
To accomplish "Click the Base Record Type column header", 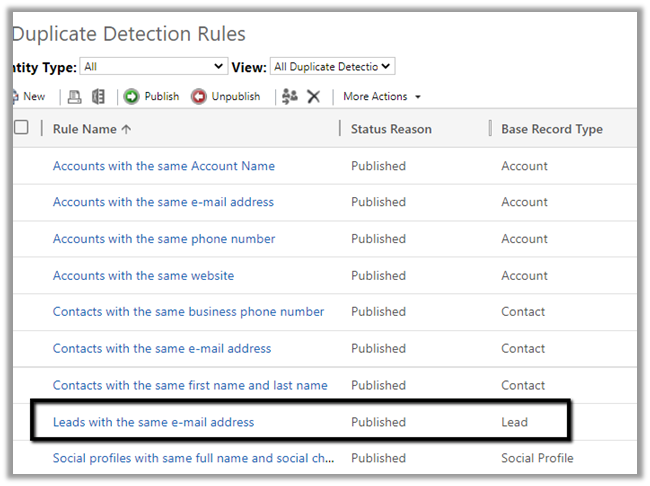I will pos(552,129).
